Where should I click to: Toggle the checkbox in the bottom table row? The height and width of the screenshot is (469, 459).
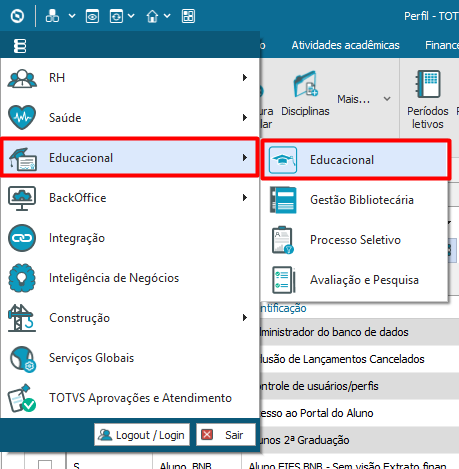coord(45,464)
